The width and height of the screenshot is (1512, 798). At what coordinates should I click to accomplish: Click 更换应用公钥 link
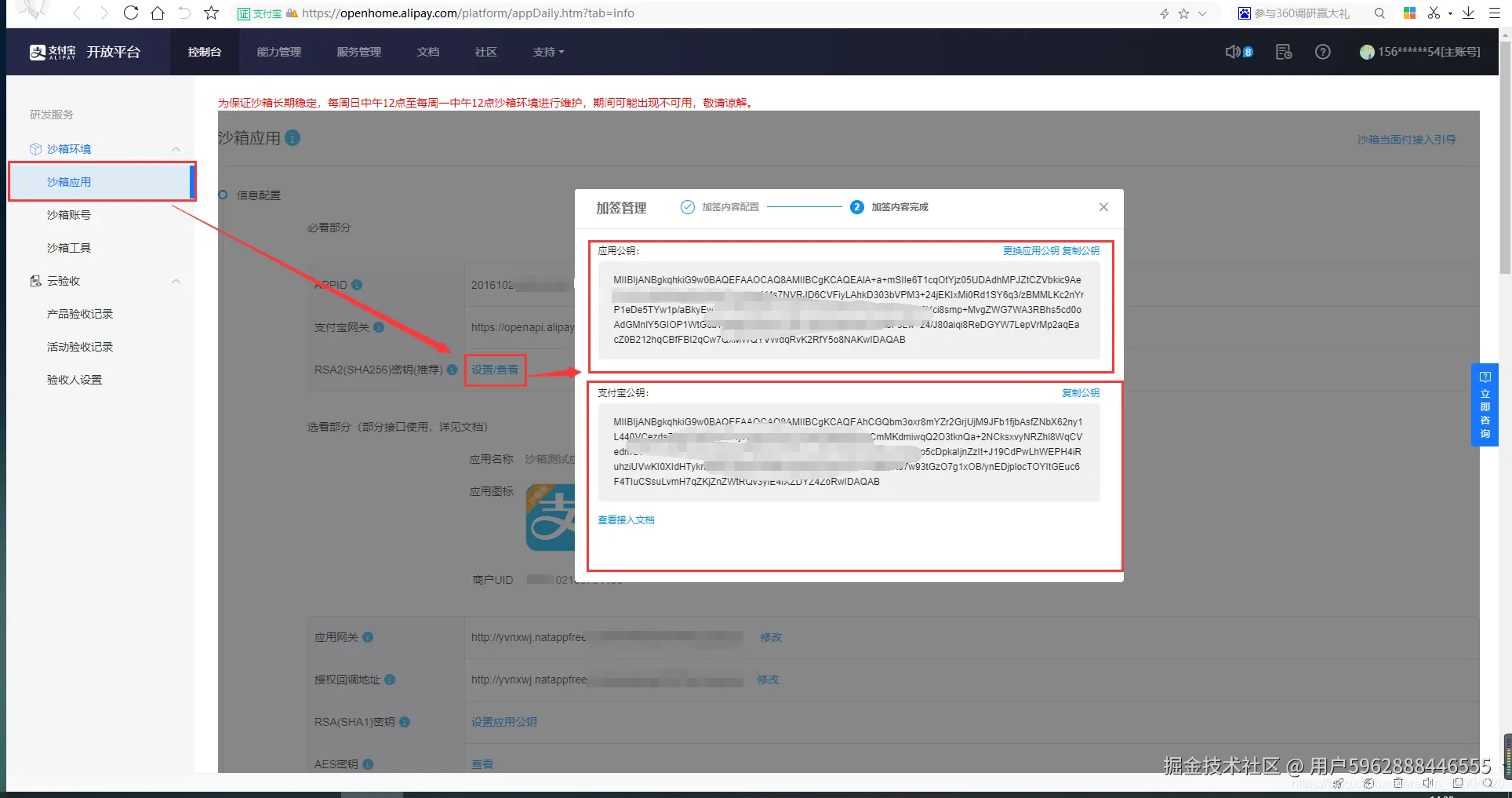1031,251
